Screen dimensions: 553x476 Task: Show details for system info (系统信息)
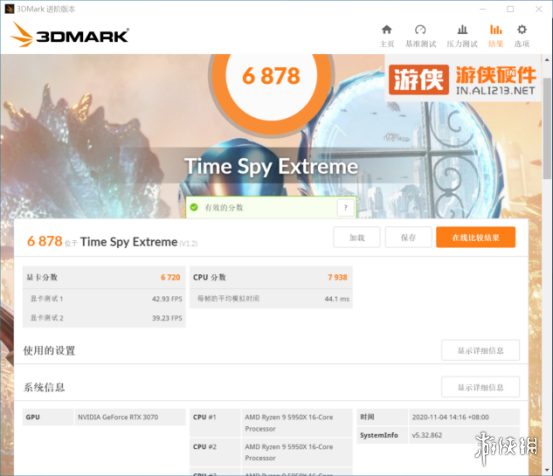tap(480, 387)
